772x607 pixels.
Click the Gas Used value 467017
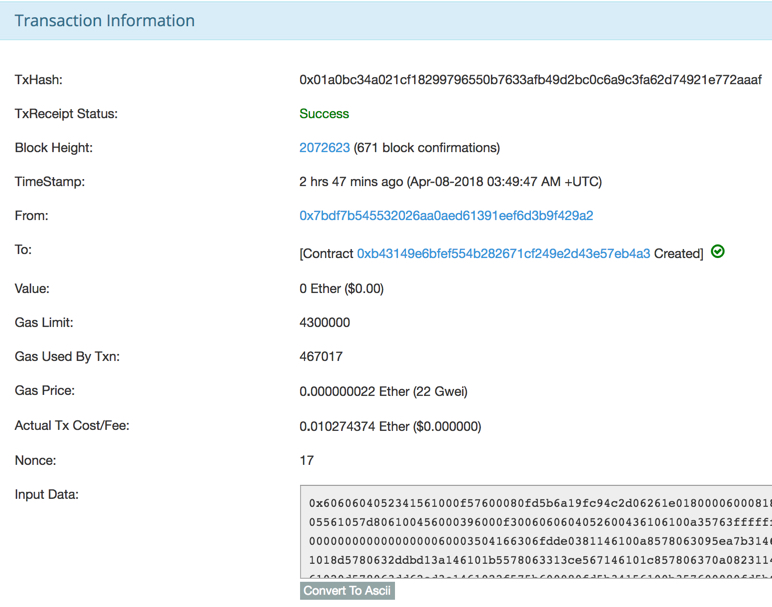(x=321, y=357)
